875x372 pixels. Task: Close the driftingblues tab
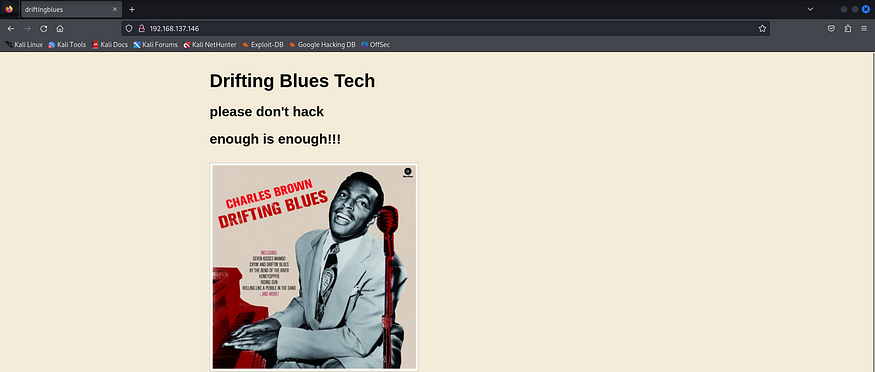point(114,9)
